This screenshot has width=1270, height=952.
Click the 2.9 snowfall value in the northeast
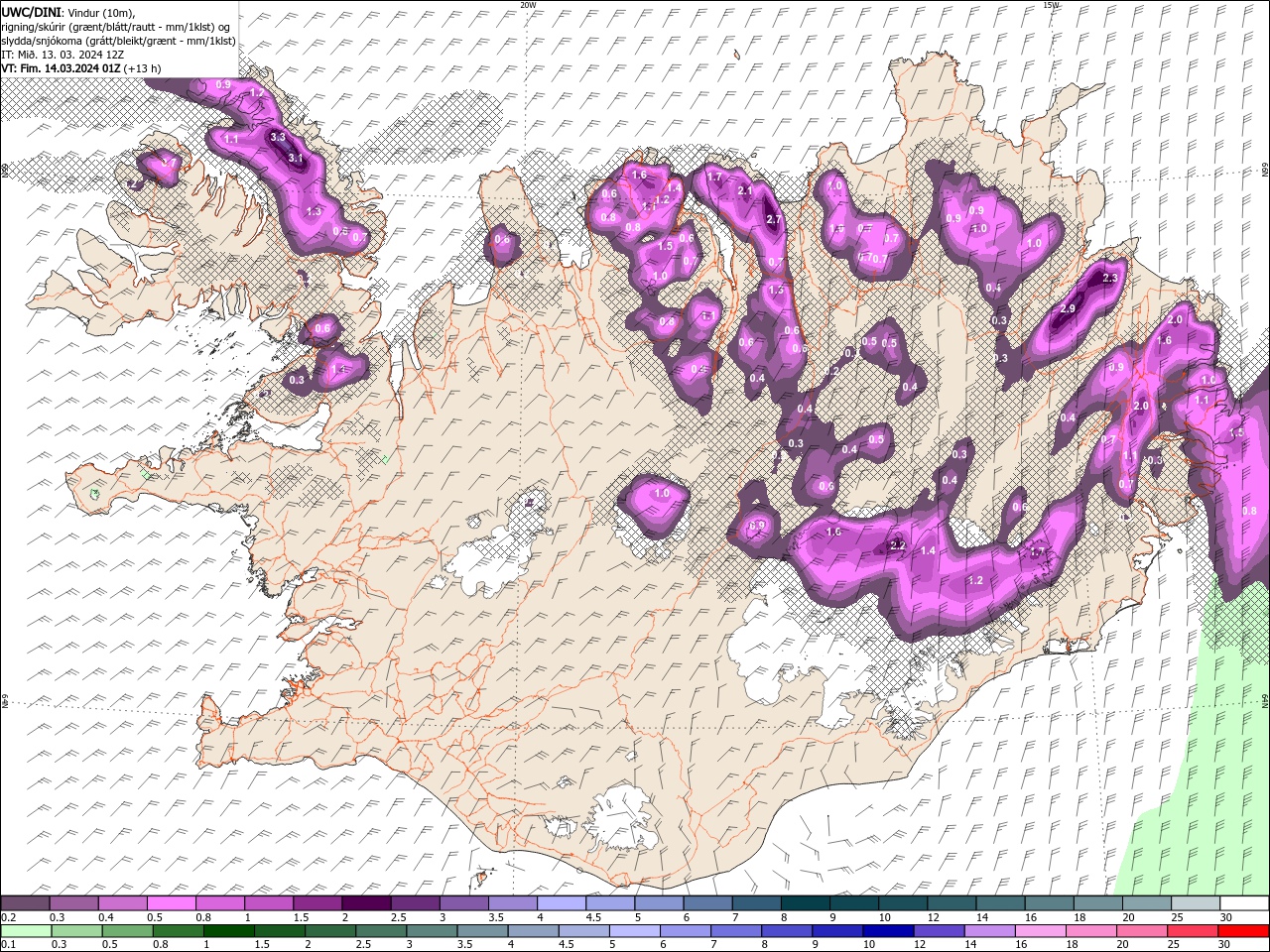(1068, 309)
